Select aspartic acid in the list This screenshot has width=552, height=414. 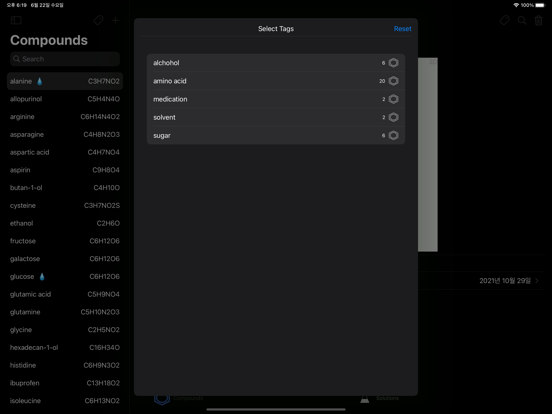[x=65, y=152]
